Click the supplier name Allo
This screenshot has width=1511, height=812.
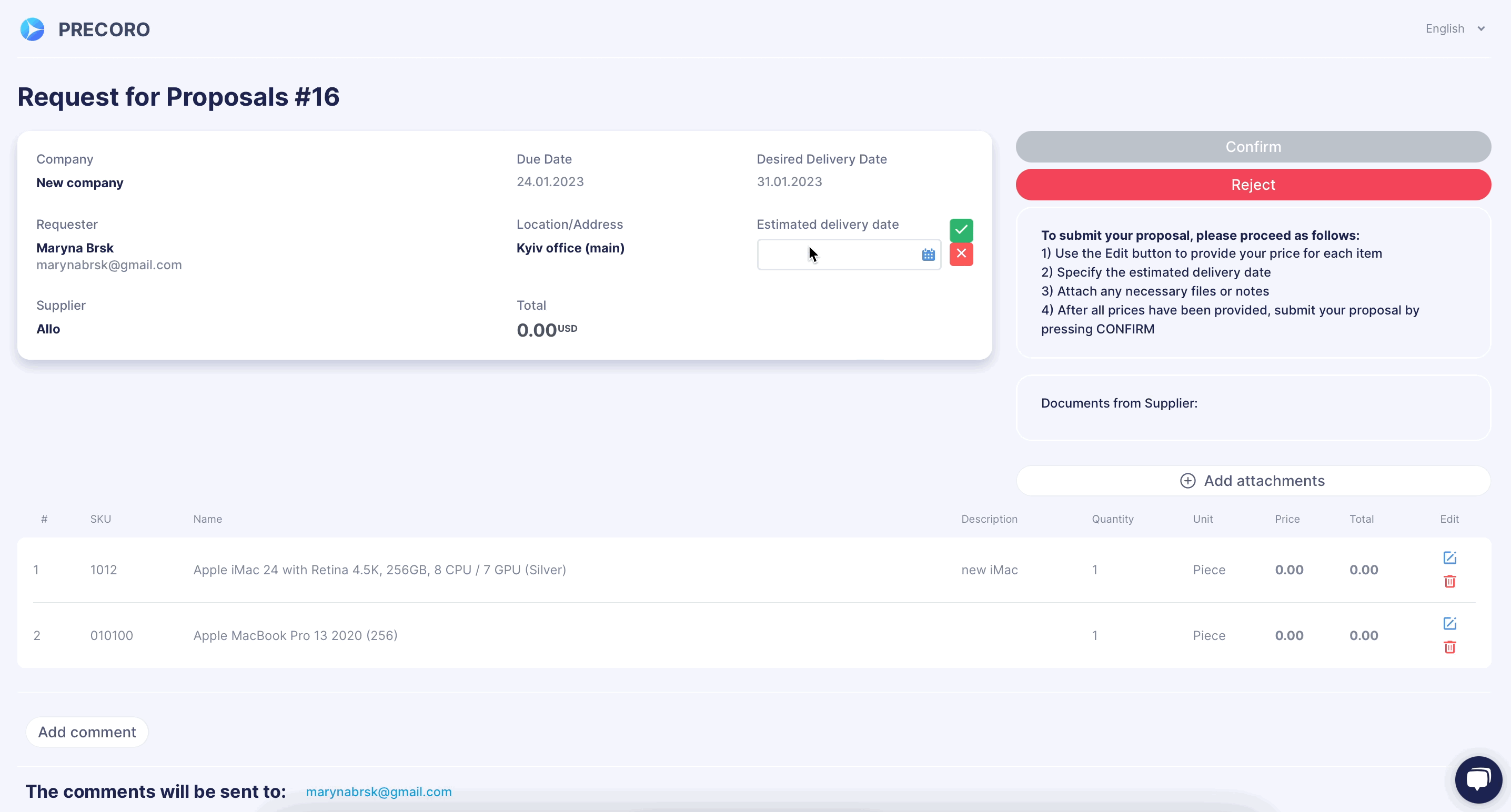coord(48,329)
